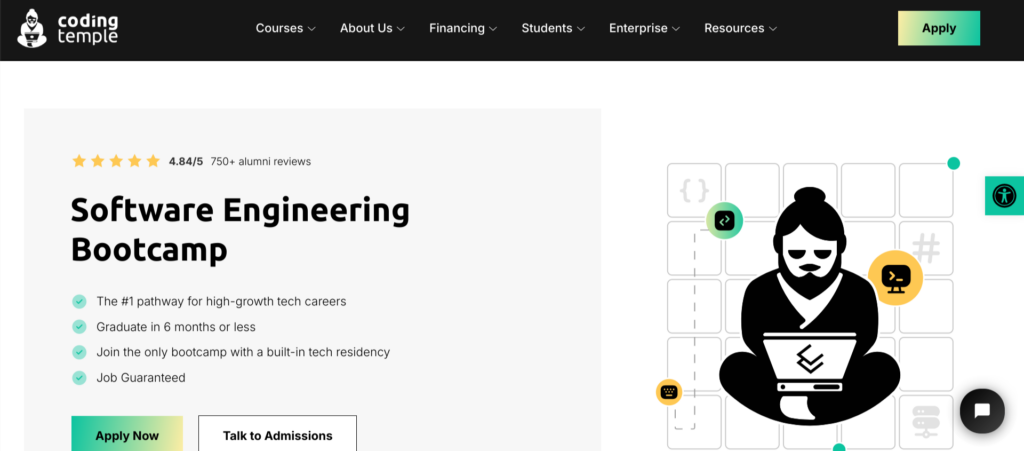The image size is (1024, 451).
Task: Click the green code brackets icon
Action: pyautogui.click(x=725, y=220)
